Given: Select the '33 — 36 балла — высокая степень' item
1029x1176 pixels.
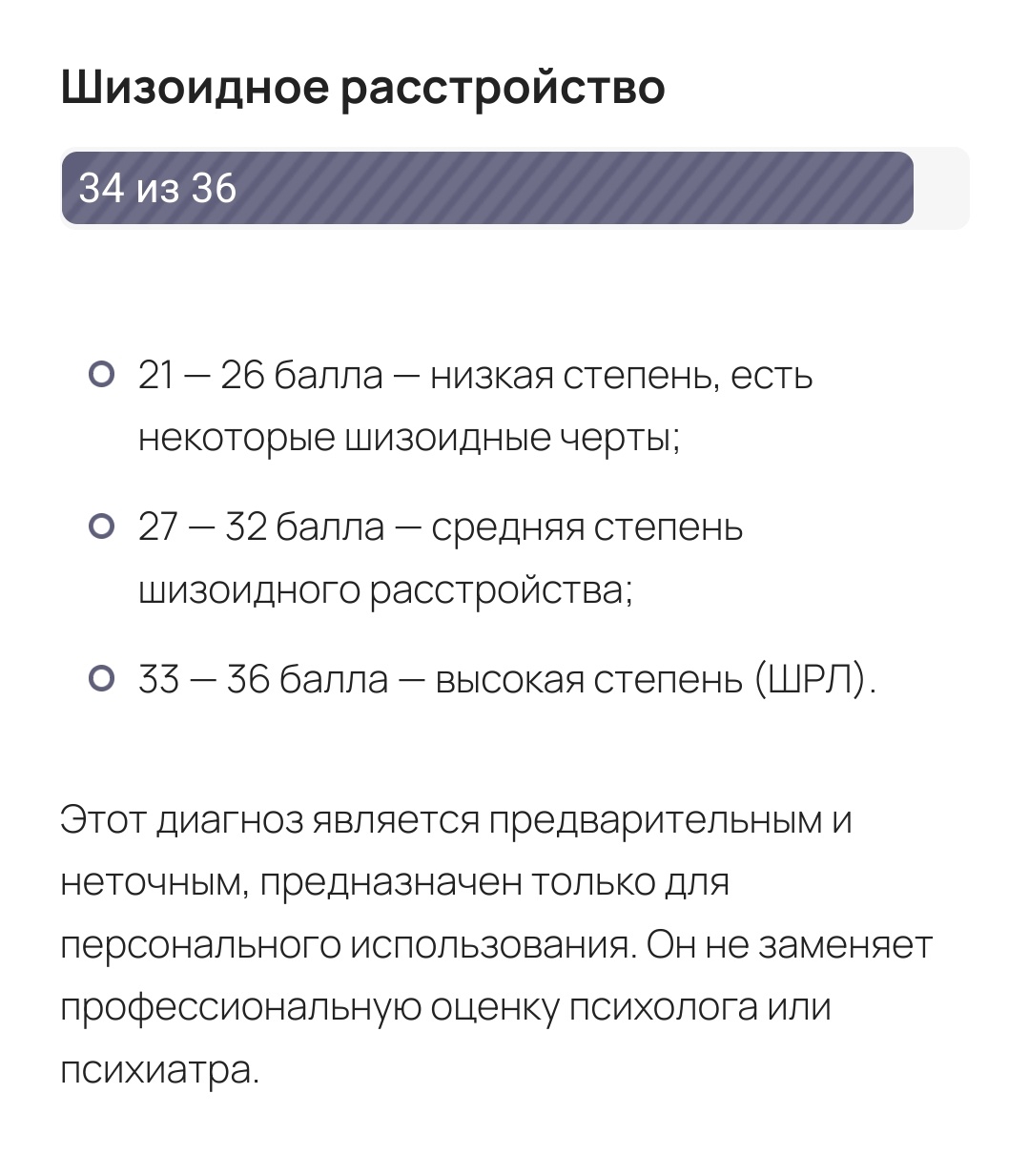Looking at the screenshot, I should (506, 680).
